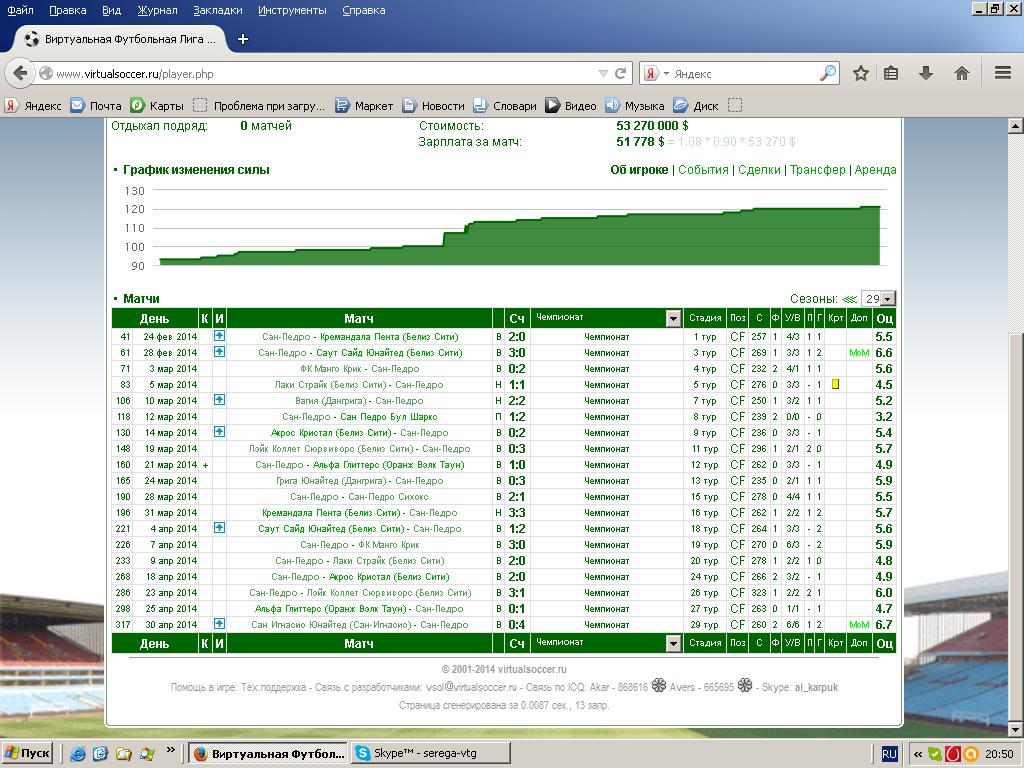Click substitution icon in 4 апр 2014 row
1024x768 pixels.
coord(219,528)
